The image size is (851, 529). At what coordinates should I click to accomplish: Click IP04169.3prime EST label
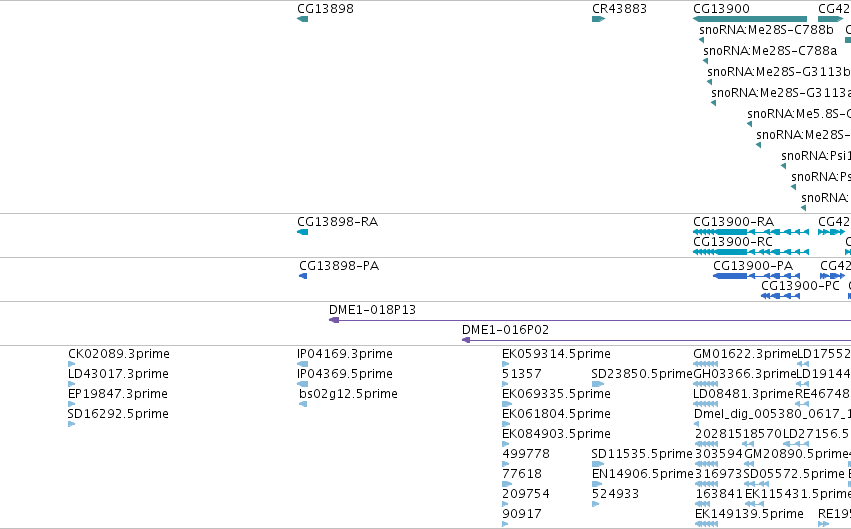pos(345,354)
